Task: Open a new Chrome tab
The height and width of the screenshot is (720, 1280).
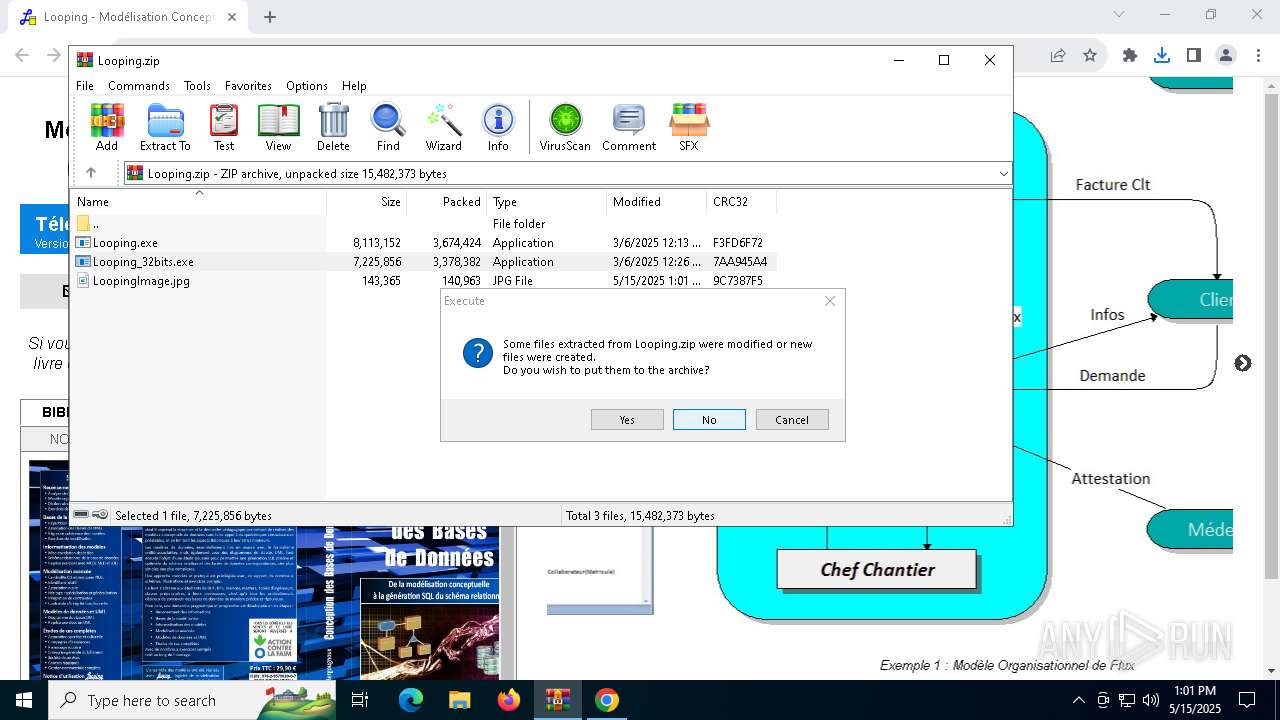Action: [x=270, y=17]
